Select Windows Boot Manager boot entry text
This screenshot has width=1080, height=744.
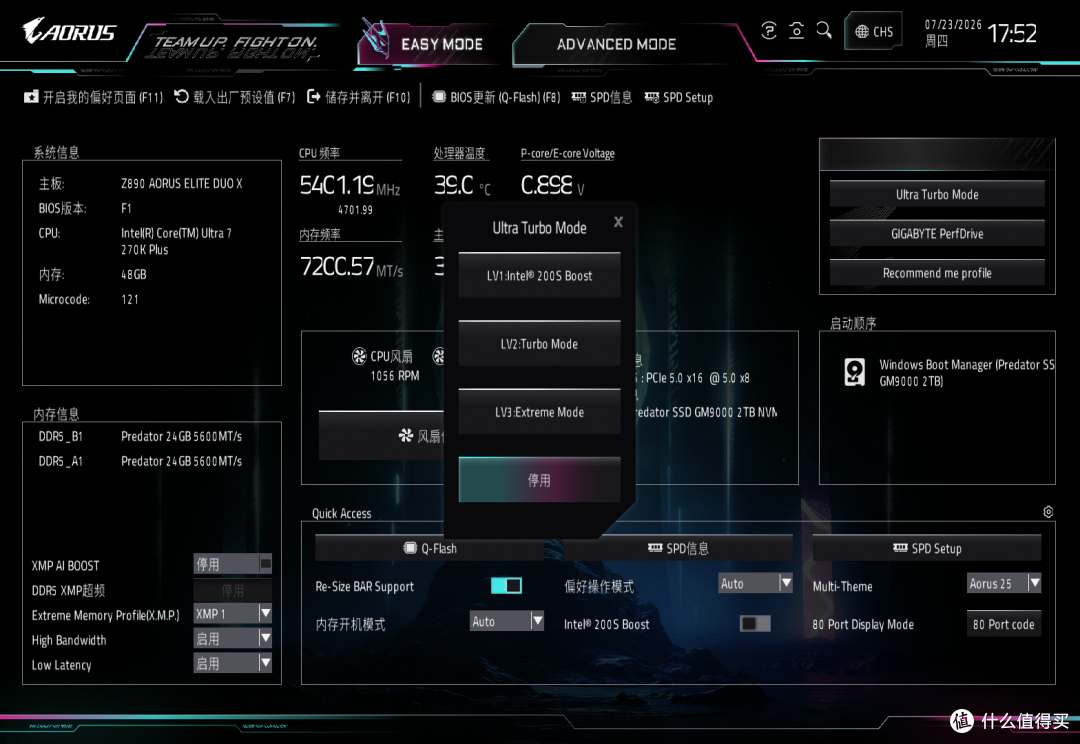(x=966, y=373)
